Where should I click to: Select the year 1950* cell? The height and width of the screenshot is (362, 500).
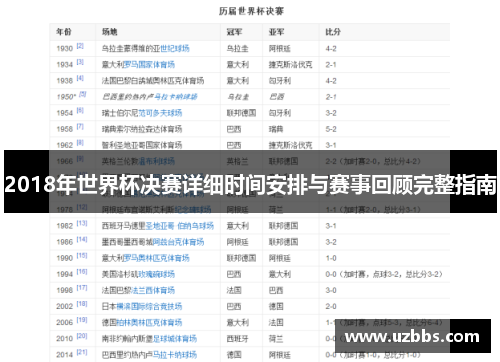[x=66, y=97]
